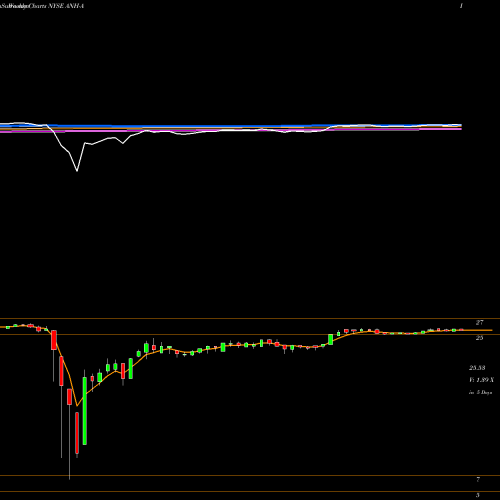Click the price label 7

click(478, 479)
